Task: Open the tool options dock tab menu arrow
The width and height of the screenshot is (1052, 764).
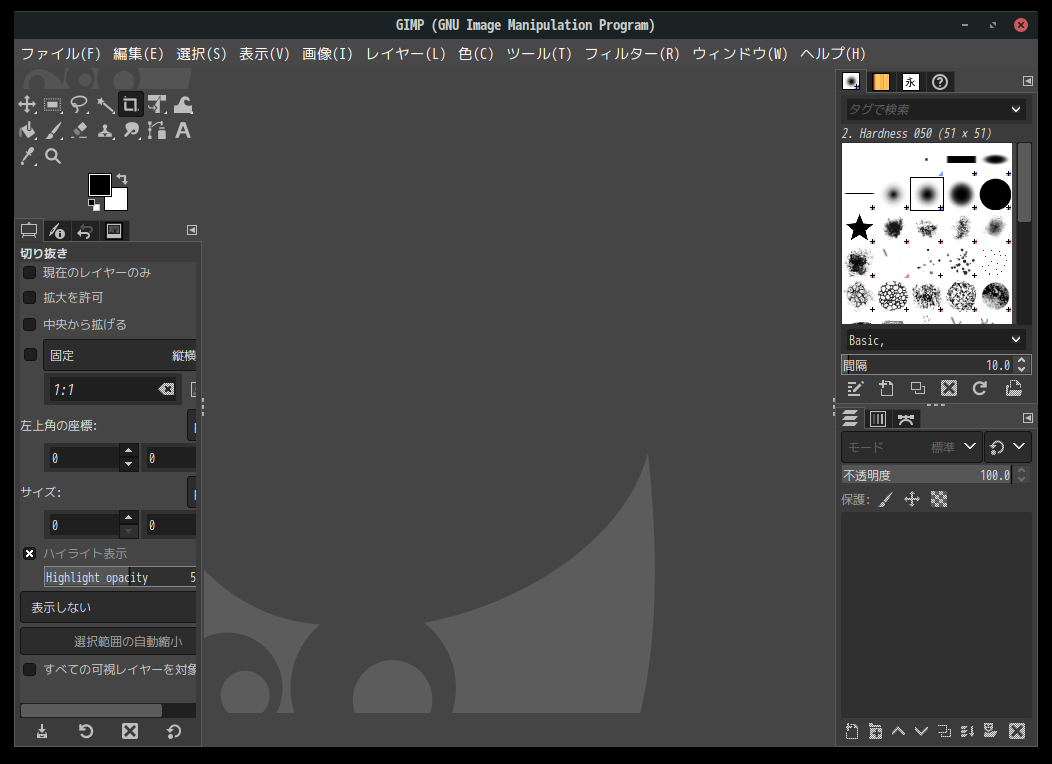Action: [192, 230]
